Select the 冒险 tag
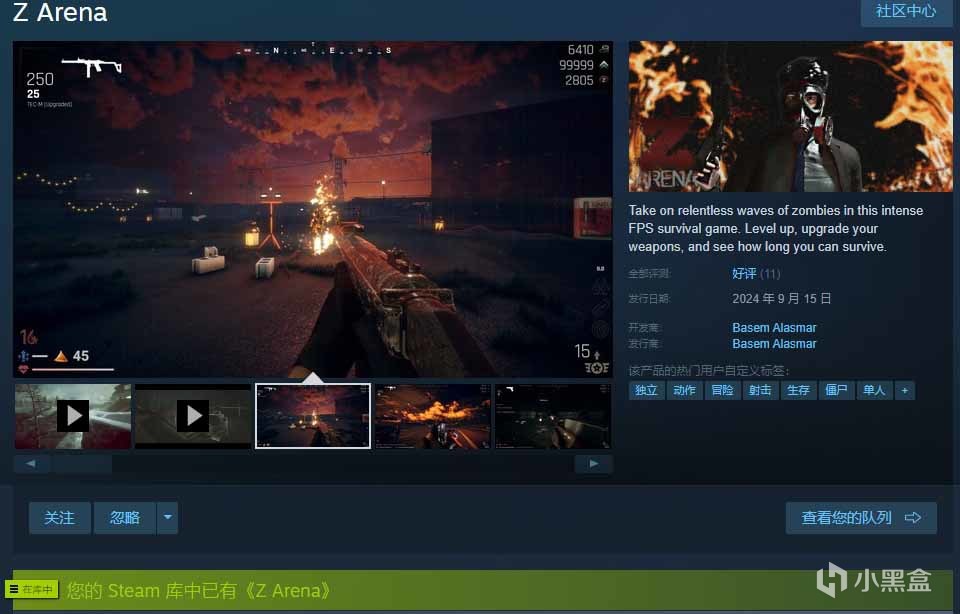Image resolution: width=960 pixels, height=614 pixels. 722,390
